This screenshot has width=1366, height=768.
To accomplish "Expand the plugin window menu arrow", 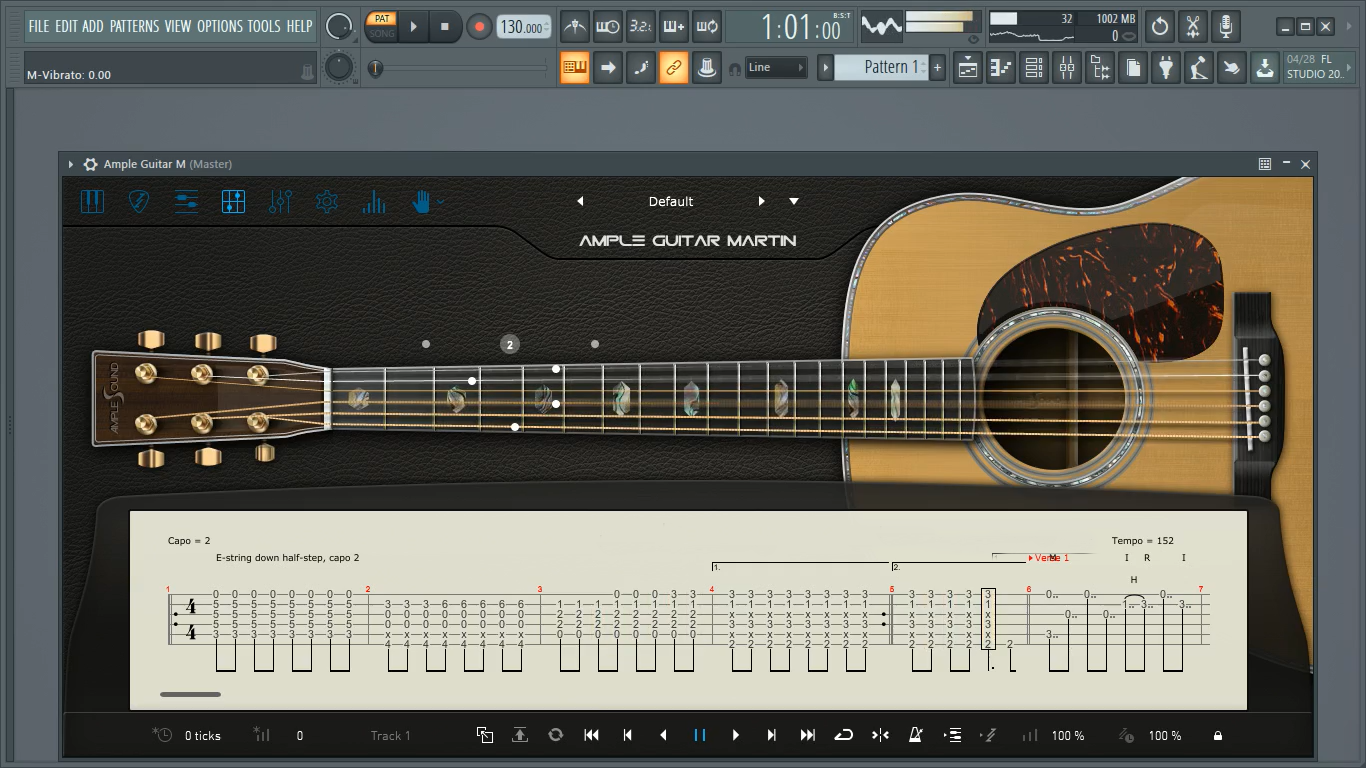I will click(x=71, y=164).
